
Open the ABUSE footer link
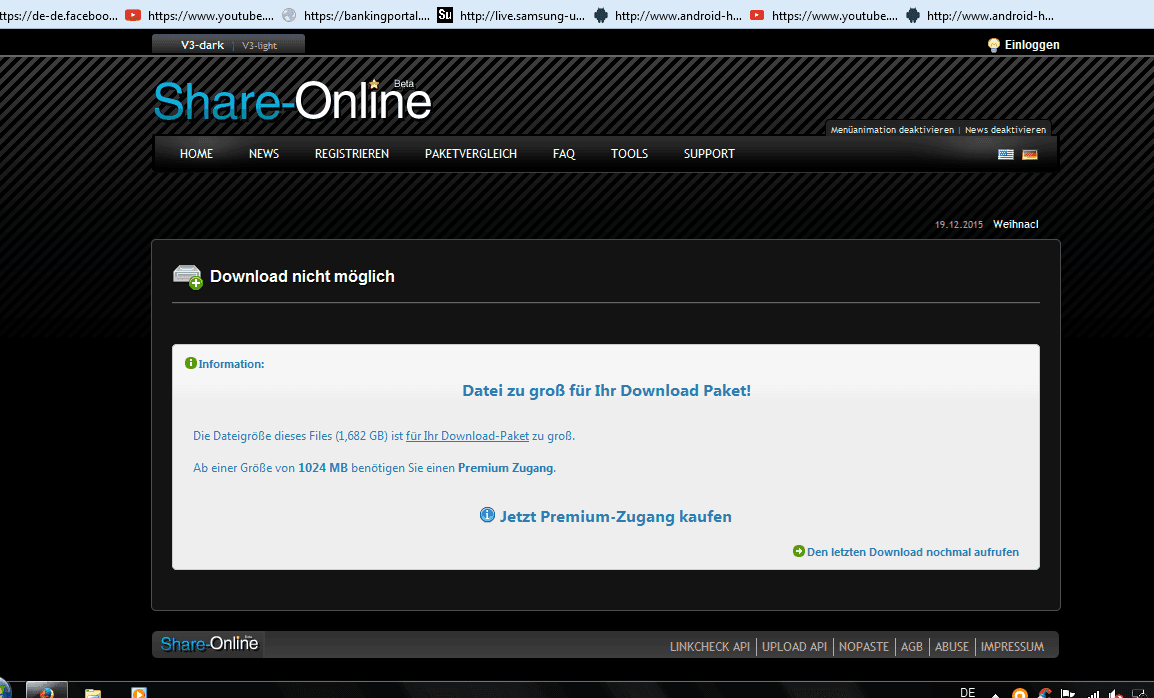952,646
